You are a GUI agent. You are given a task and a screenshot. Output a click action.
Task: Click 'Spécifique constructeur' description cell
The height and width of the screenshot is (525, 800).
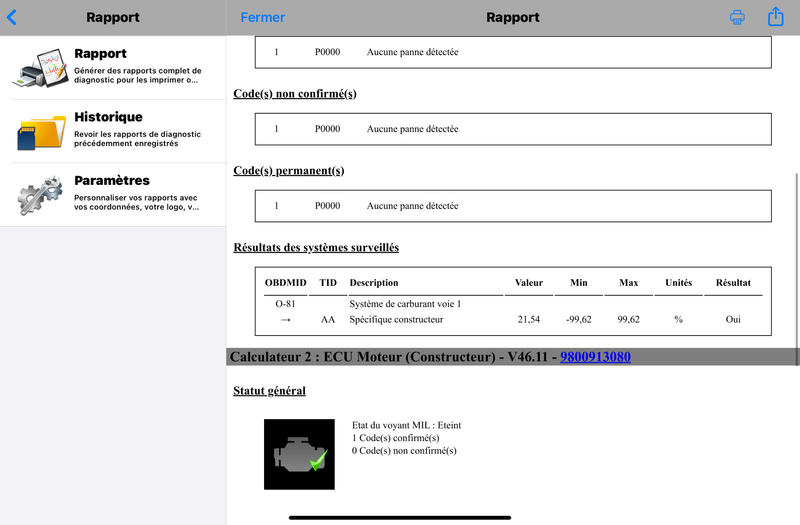click(x=396, y=320)
